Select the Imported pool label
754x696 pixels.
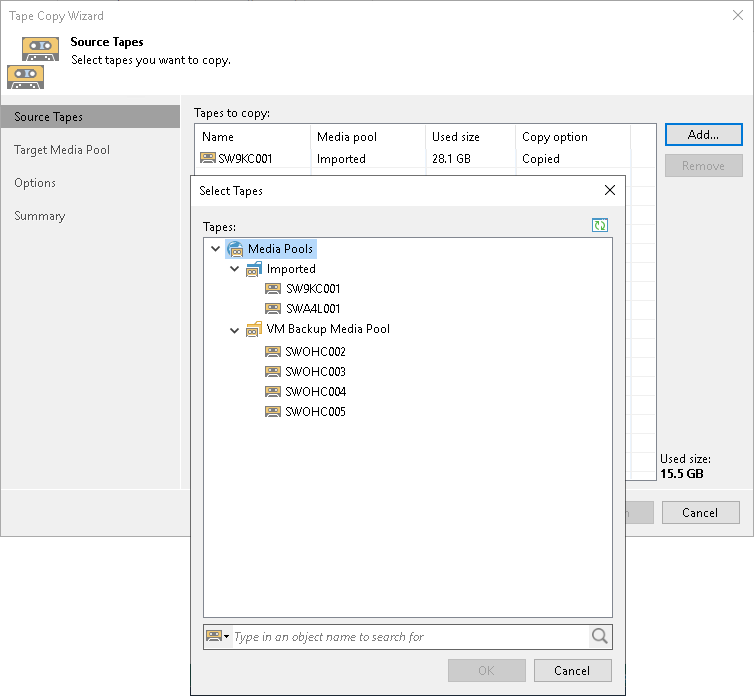click(x=291, y=269)
